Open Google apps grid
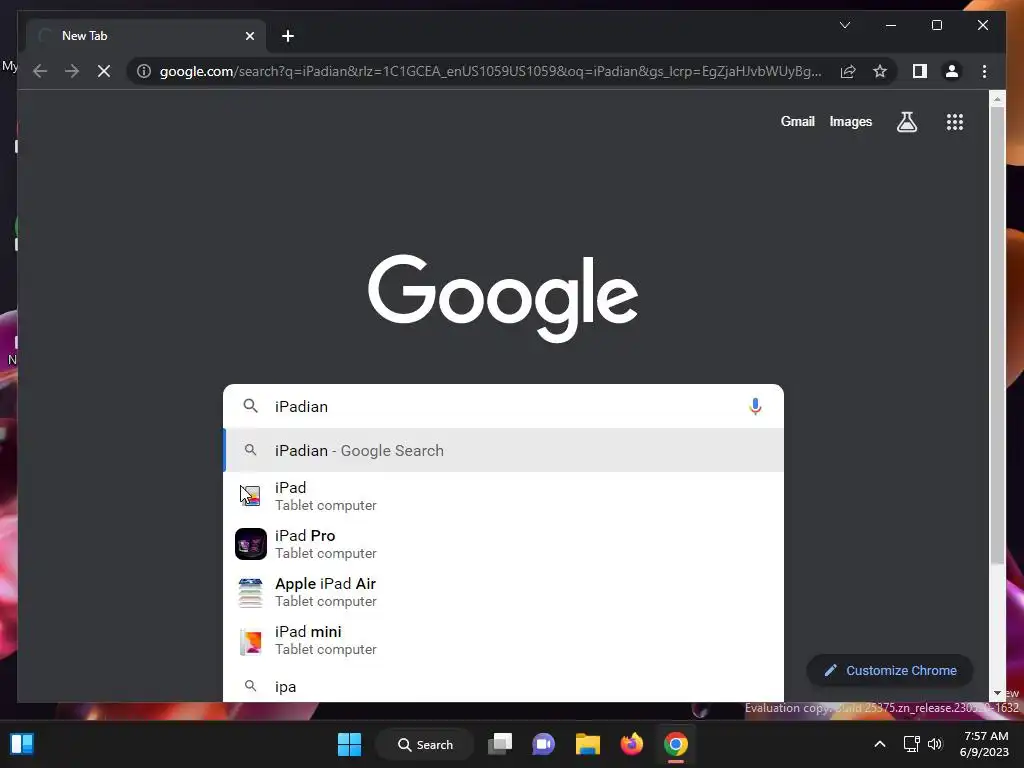 click(x=955, y=121)
